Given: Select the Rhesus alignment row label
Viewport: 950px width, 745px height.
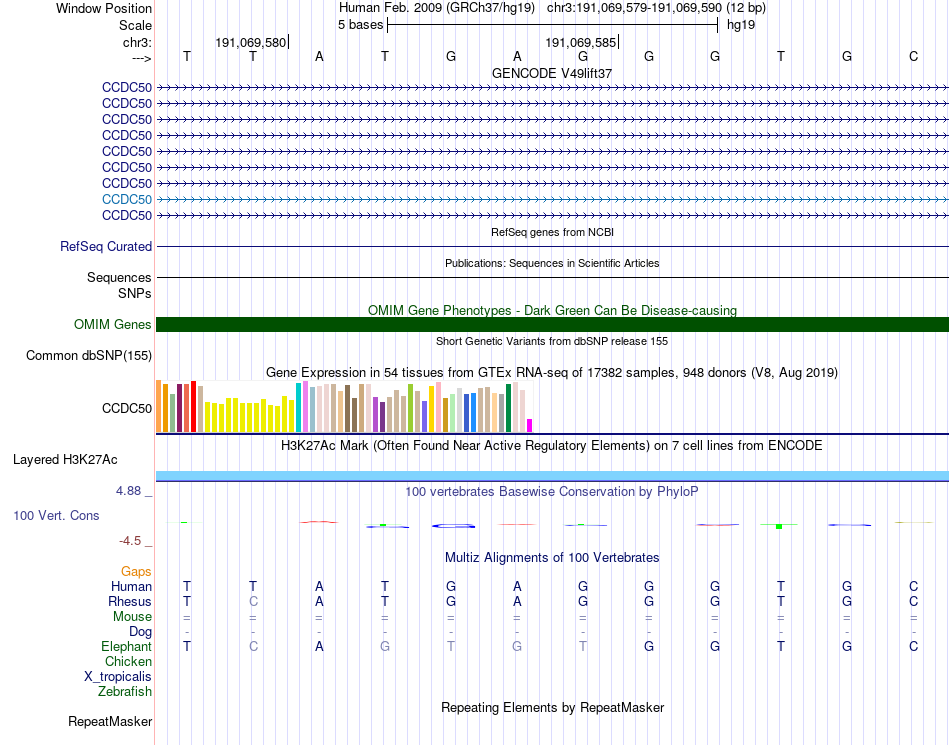Looking at the screenshot, I should (x=130, y=601).
